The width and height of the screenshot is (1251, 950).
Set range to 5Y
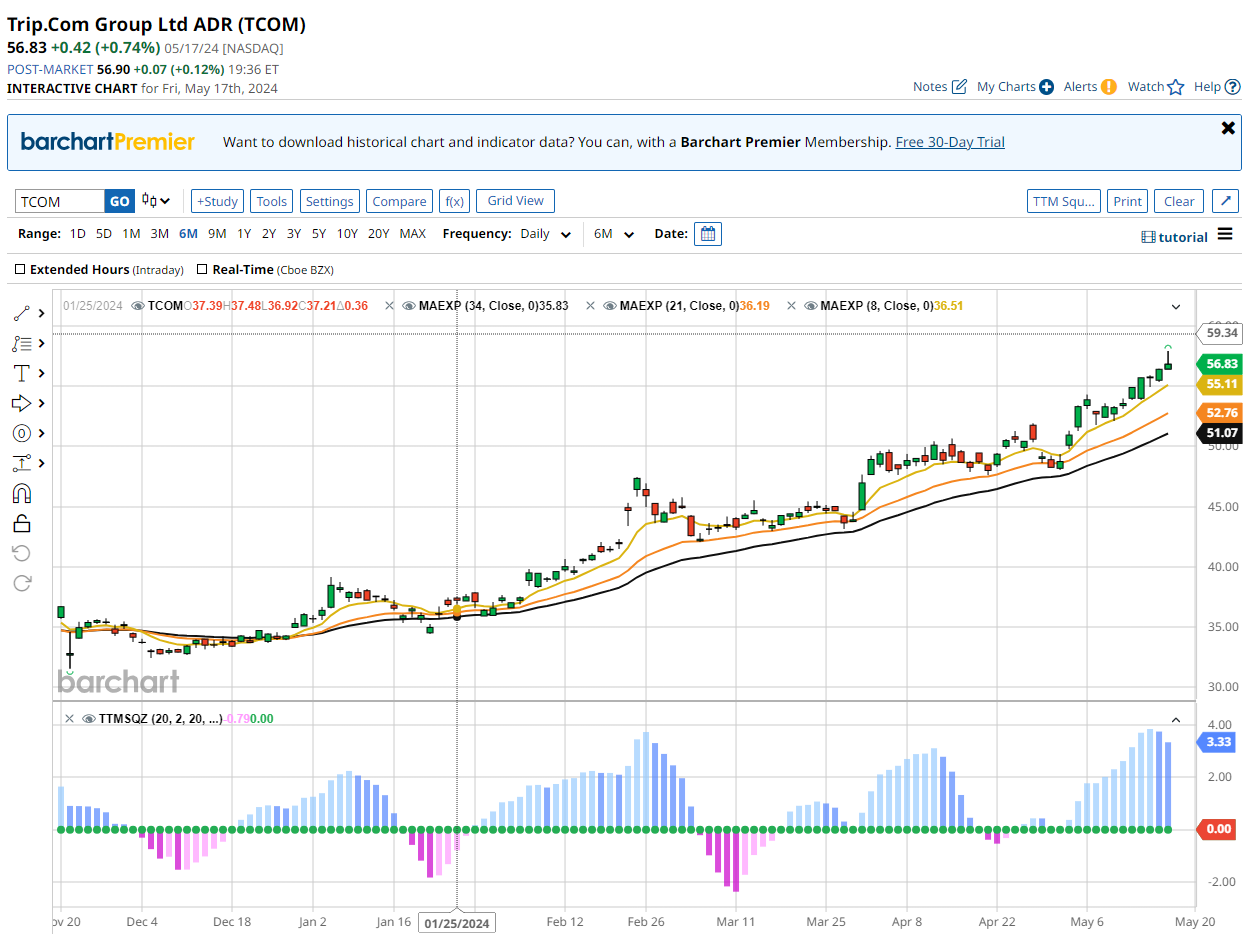point(318,234)
